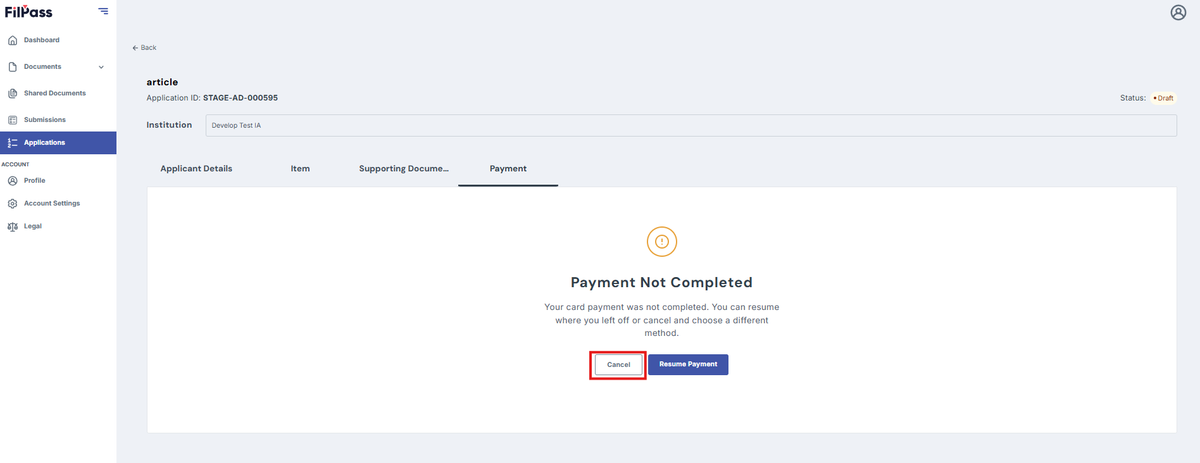Click the Shared Documents icon

(x=12, y=93)
